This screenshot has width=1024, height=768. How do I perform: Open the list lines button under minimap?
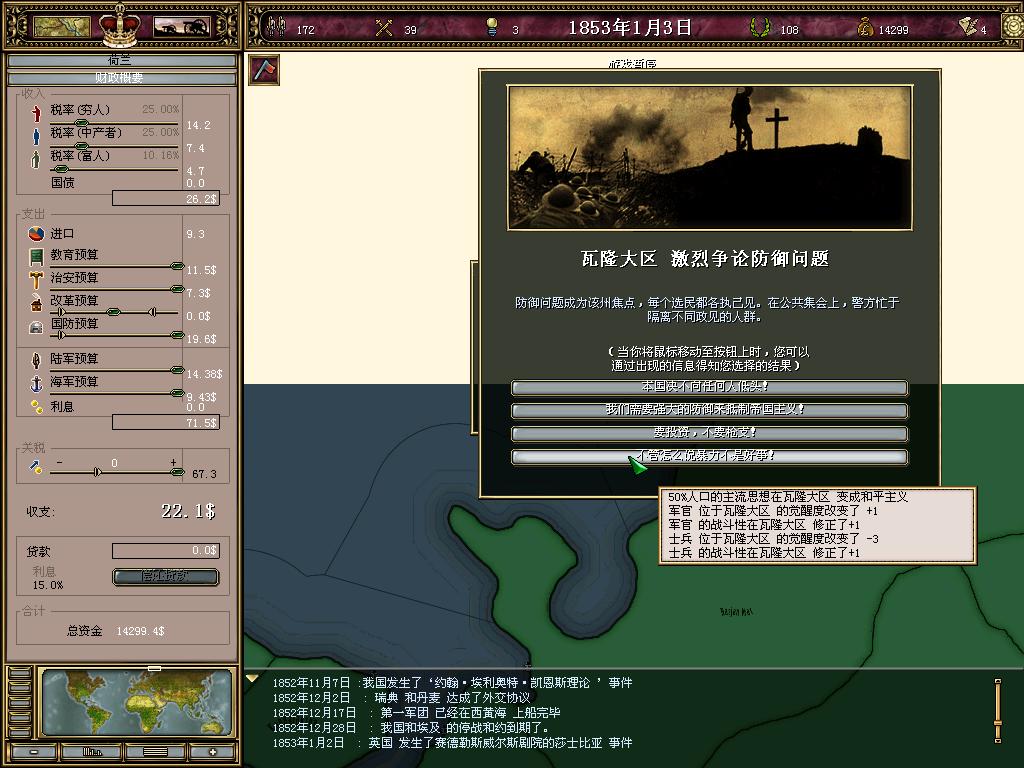coord(155,752)
